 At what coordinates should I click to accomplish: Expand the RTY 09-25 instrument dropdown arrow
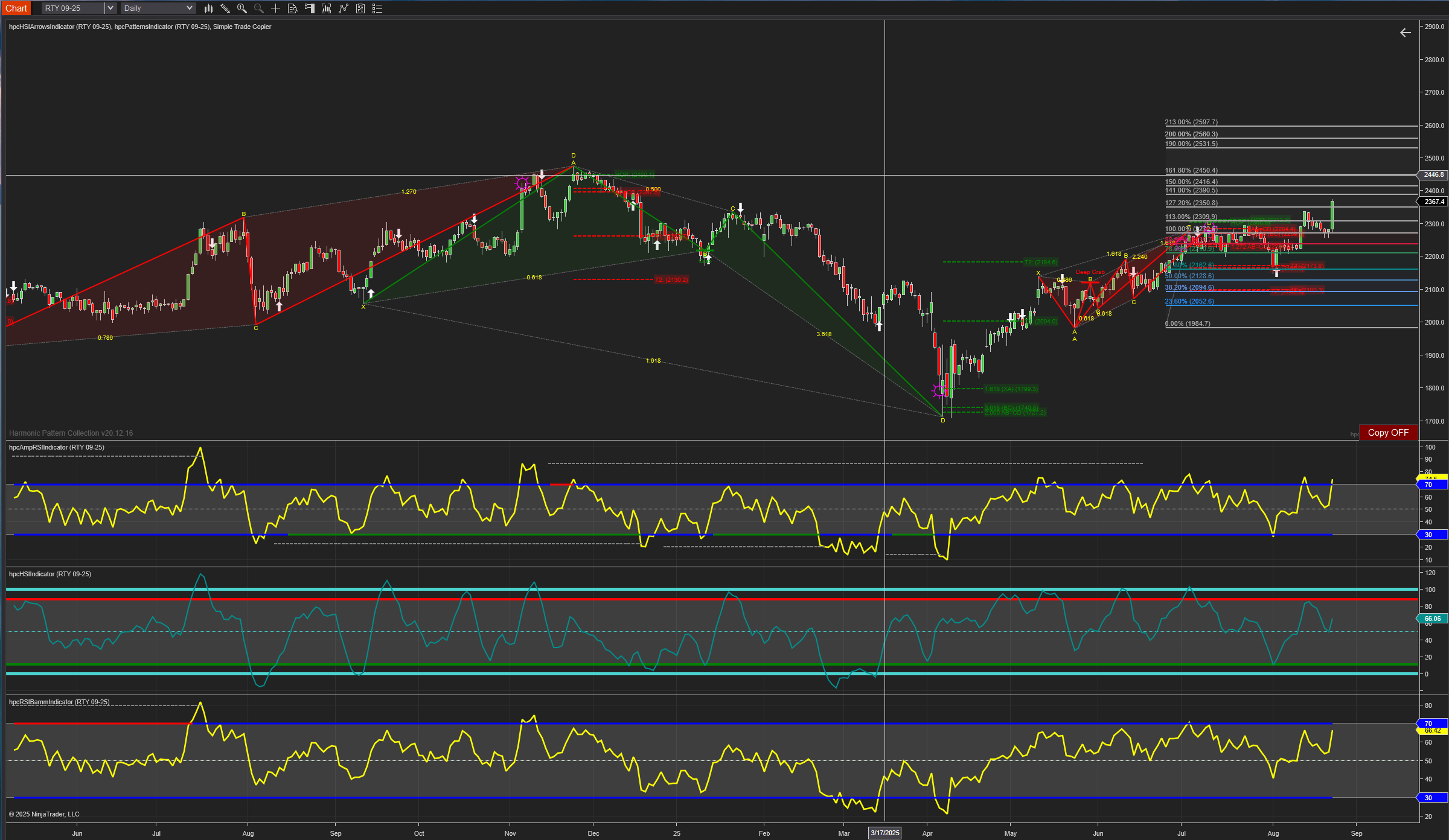(110, 8)
